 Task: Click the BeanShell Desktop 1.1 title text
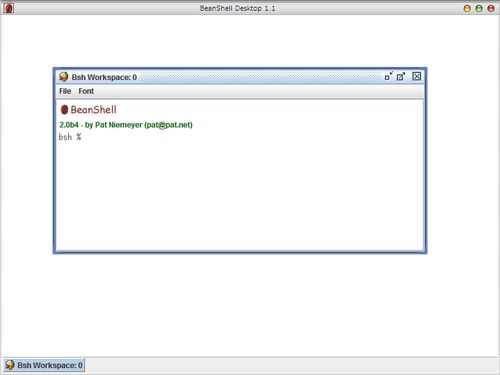(x=238, y=8)
